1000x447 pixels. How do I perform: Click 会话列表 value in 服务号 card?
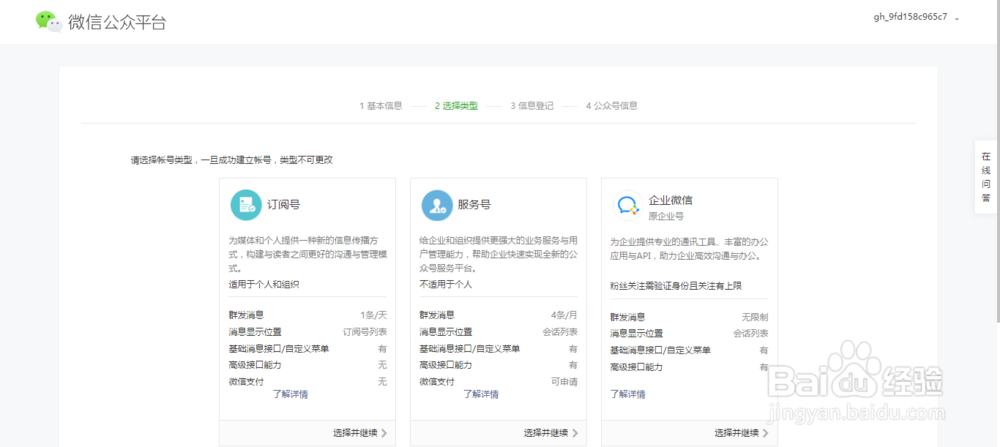tap(561, 332)
